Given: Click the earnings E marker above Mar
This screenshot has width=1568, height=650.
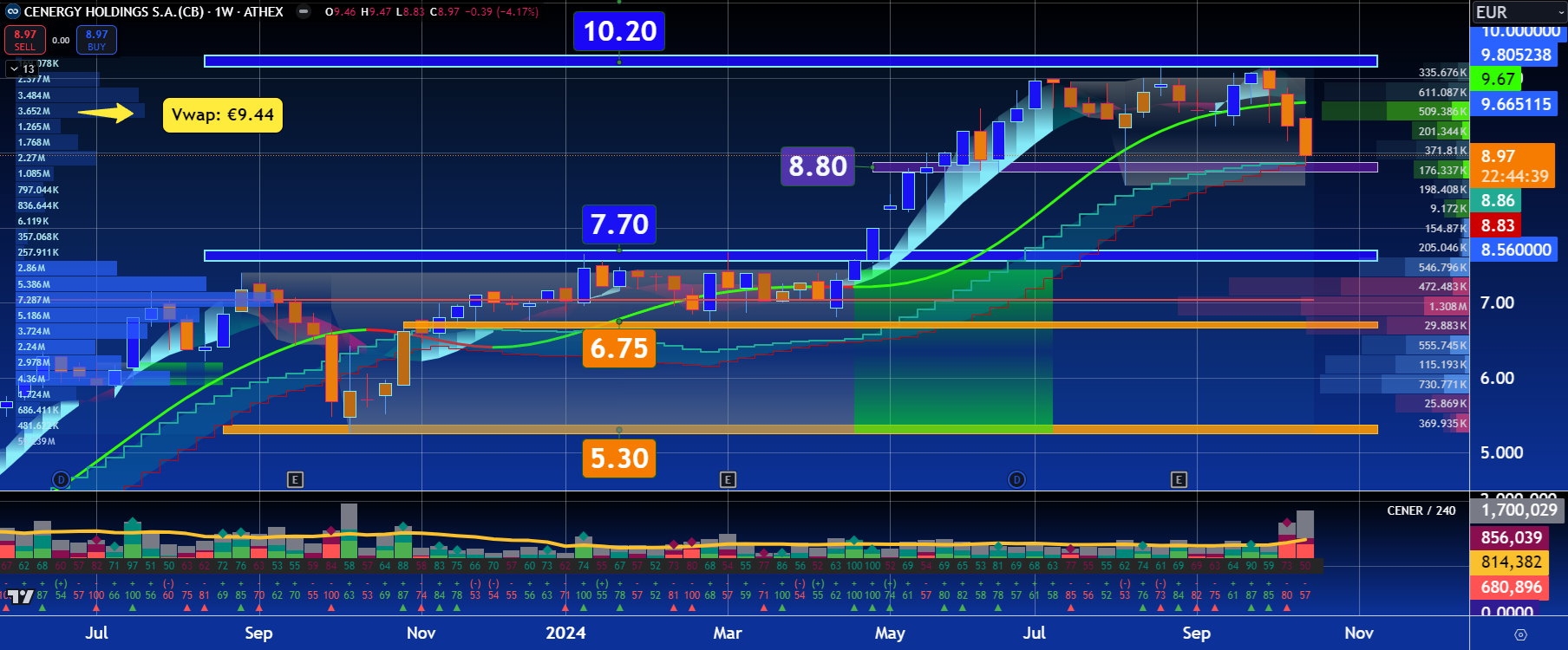Looking at the screenshot, I should pos(728,479).
